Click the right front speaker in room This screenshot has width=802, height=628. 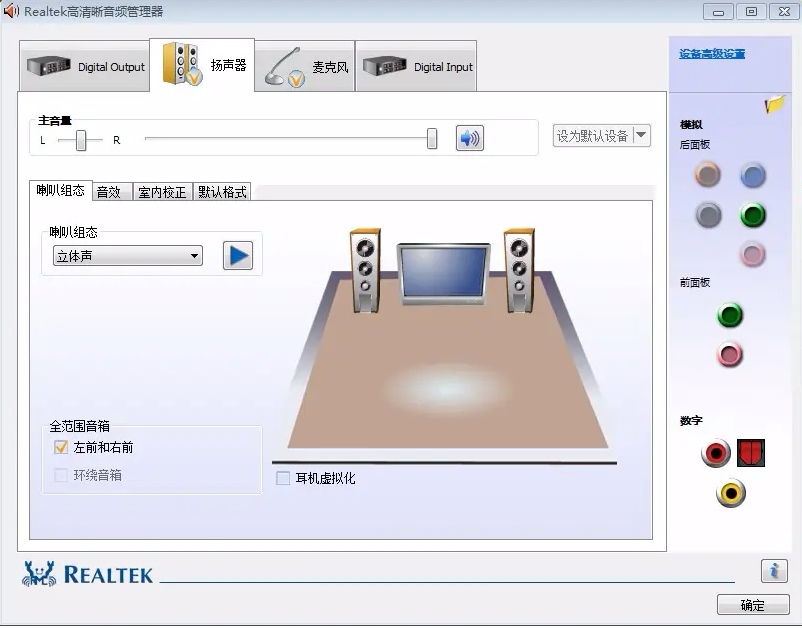[x=519, y=270]
